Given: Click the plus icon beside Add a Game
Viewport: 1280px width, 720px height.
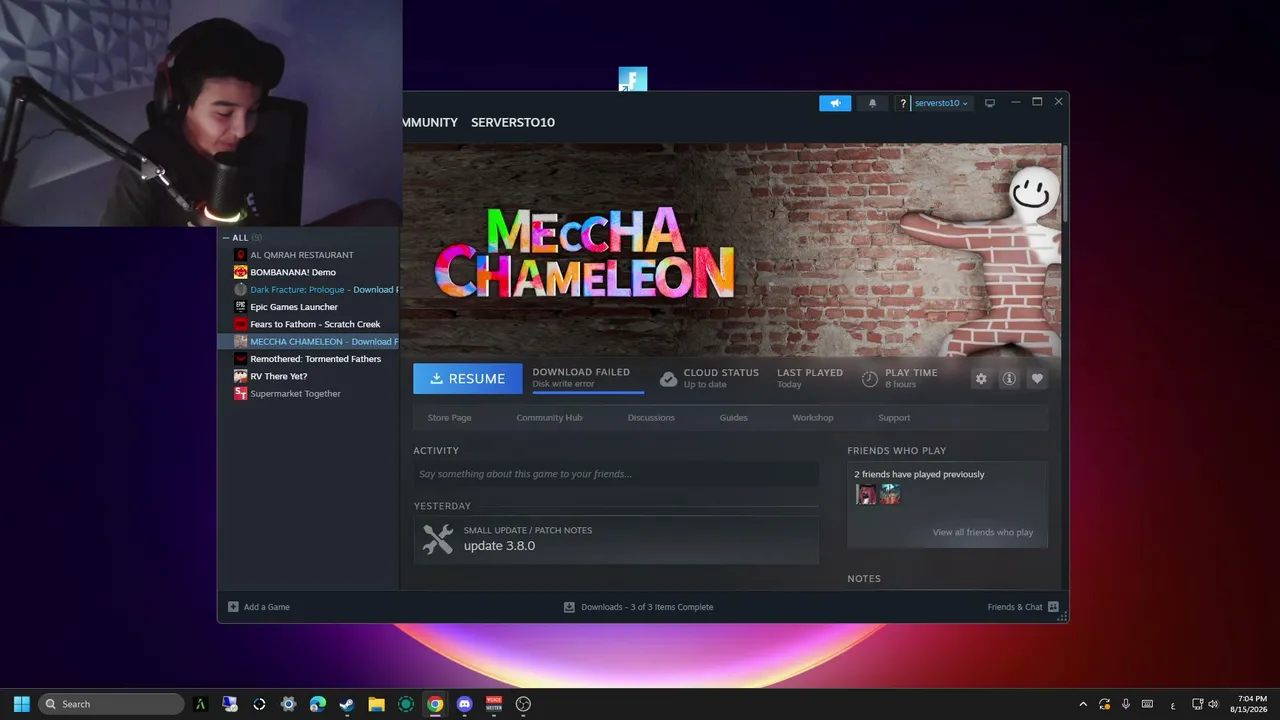Looking at the screenshot, I should point(233,607).
